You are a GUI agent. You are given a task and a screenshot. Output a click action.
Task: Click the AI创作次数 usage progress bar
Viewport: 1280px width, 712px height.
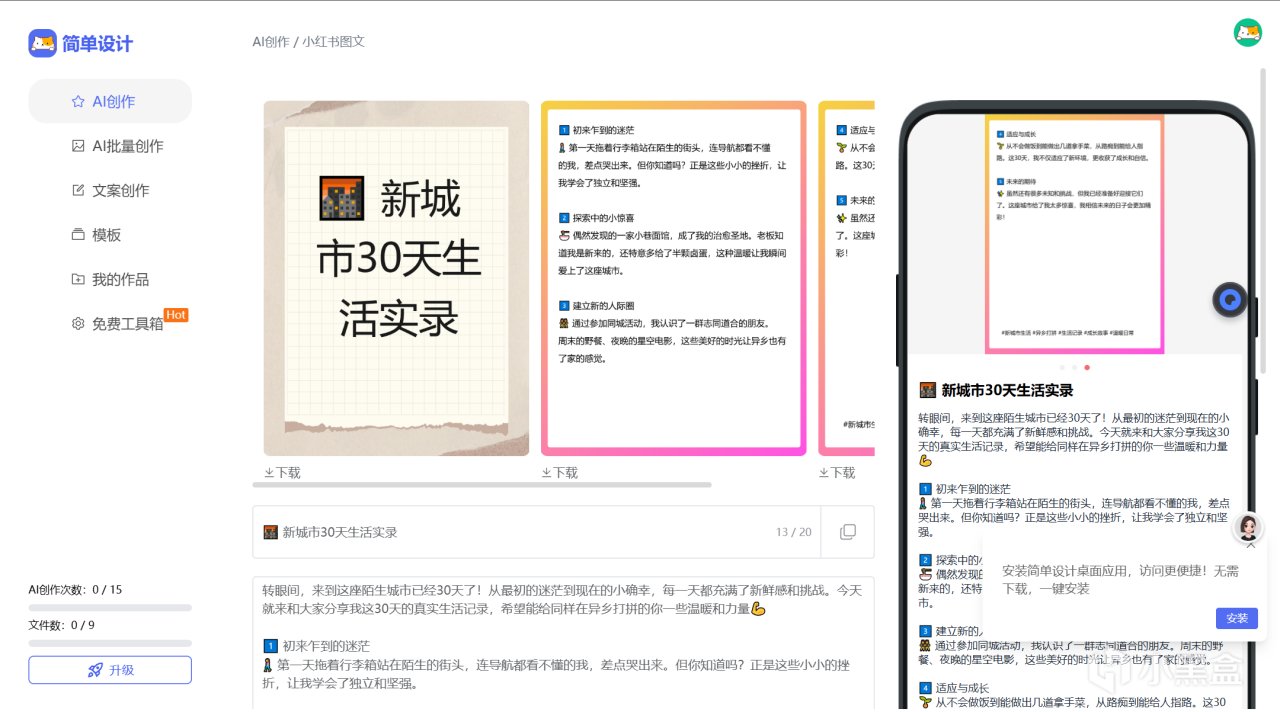coord(110,607)
